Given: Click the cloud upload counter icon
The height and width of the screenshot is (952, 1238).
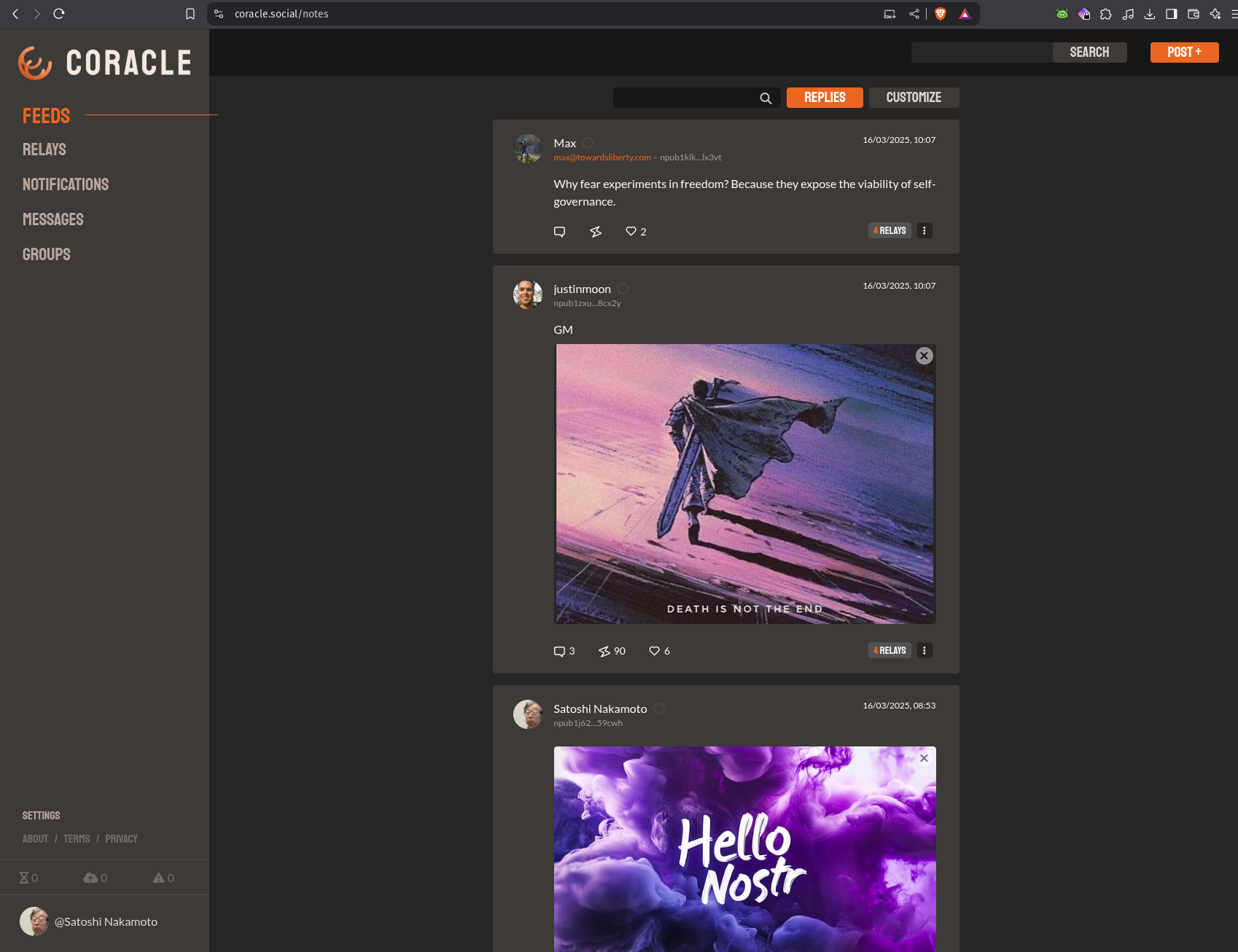Looking at the screenshot, I should (90, 878).
